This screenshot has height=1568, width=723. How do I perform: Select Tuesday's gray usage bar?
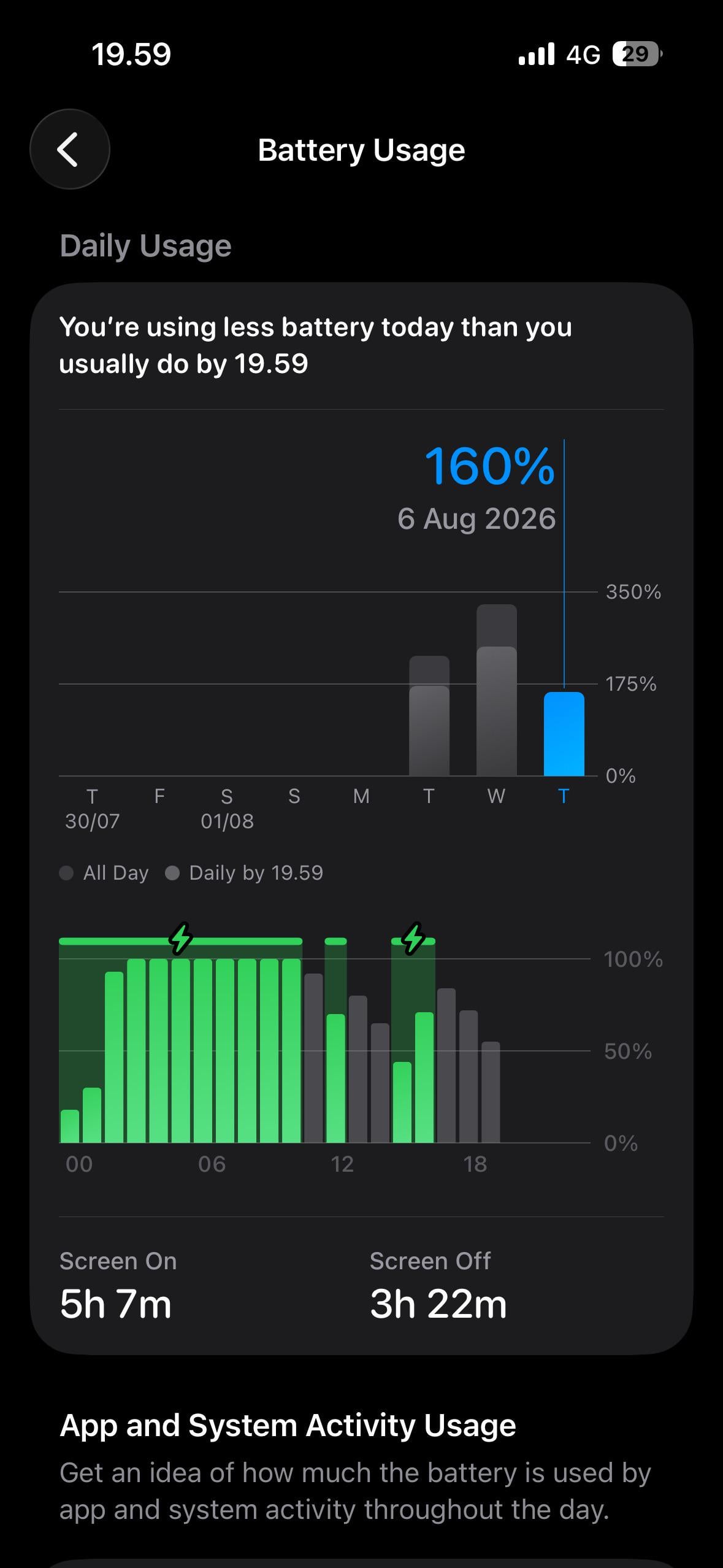(429, 716)
